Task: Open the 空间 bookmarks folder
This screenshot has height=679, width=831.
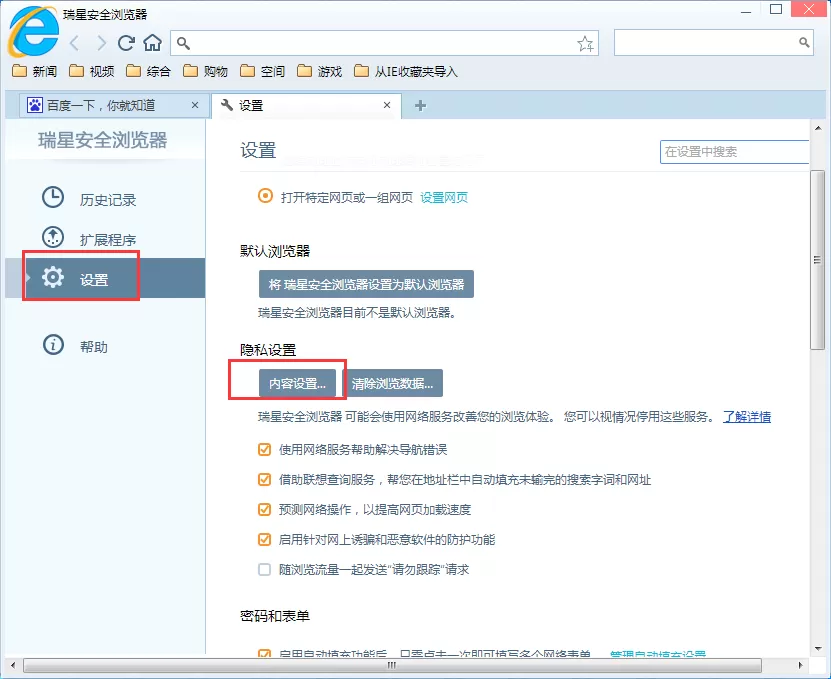Action: click(263, 71)
